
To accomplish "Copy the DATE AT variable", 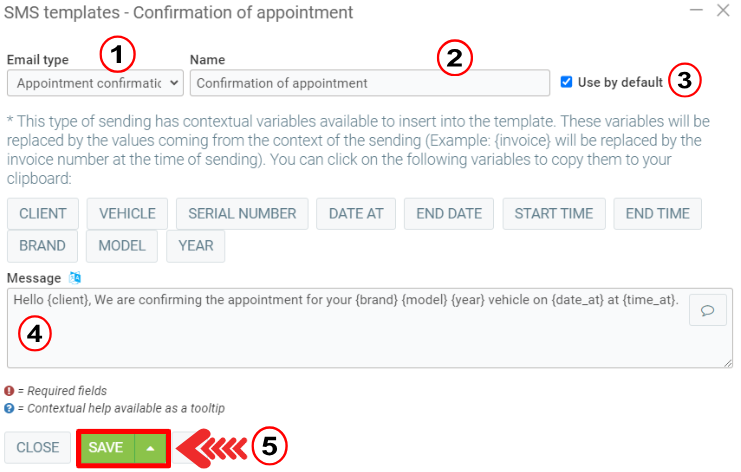I will (356, 213).
